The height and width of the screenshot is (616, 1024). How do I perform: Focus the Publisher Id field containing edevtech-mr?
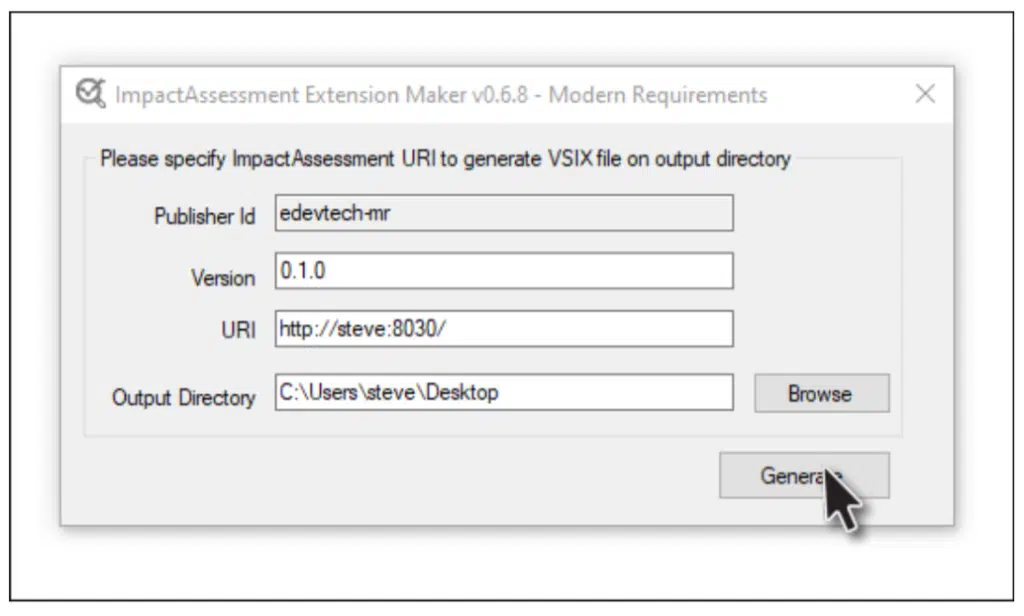[503, 213]
